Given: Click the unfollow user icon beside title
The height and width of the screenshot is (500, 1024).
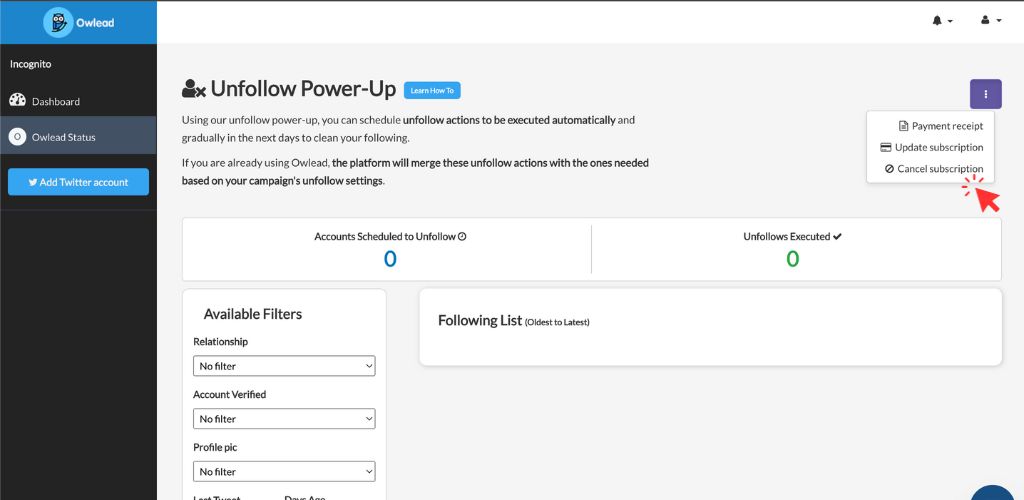Looking at the screenshot, I should coord(194,89).
